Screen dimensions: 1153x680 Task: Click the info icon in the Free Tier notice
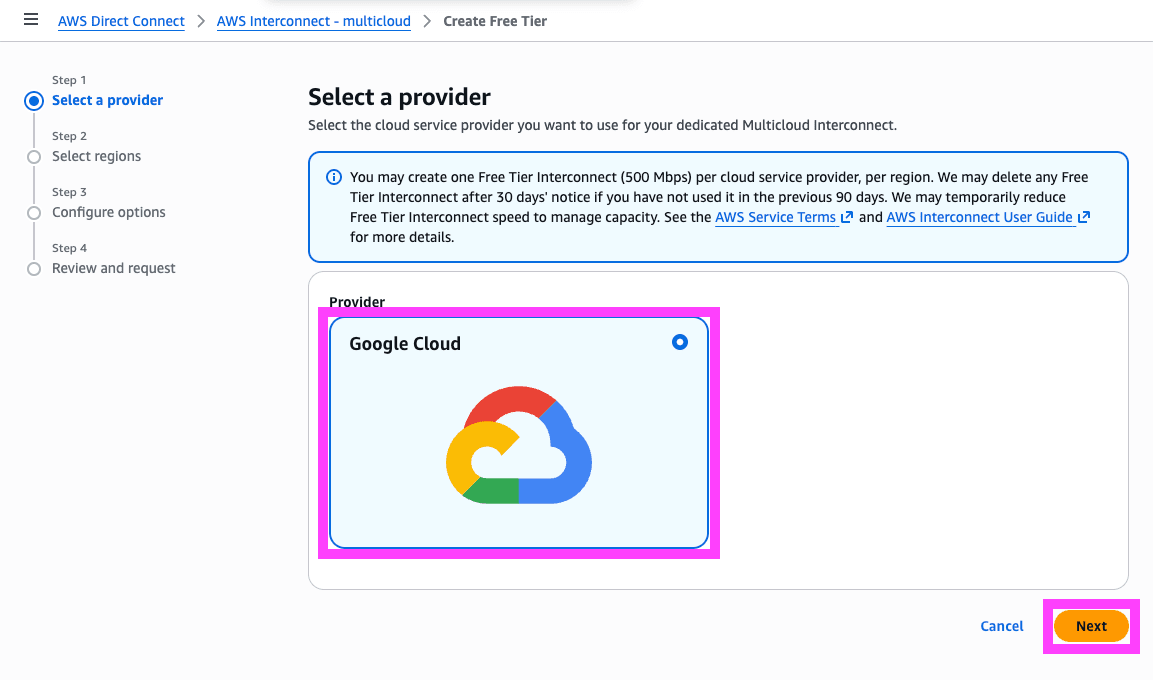(x=334, y=177)
